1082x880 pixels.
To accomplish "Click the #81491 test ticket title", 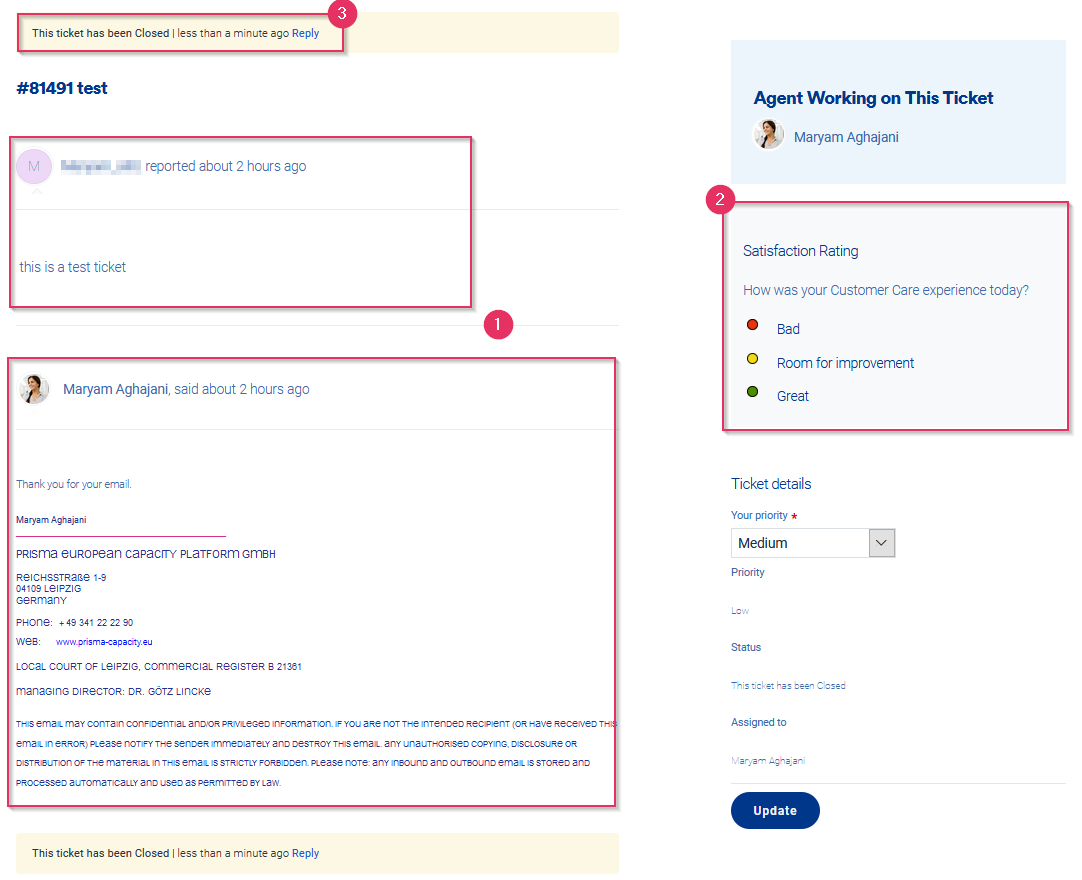I will pyautogui.click(x=62, y=88).
